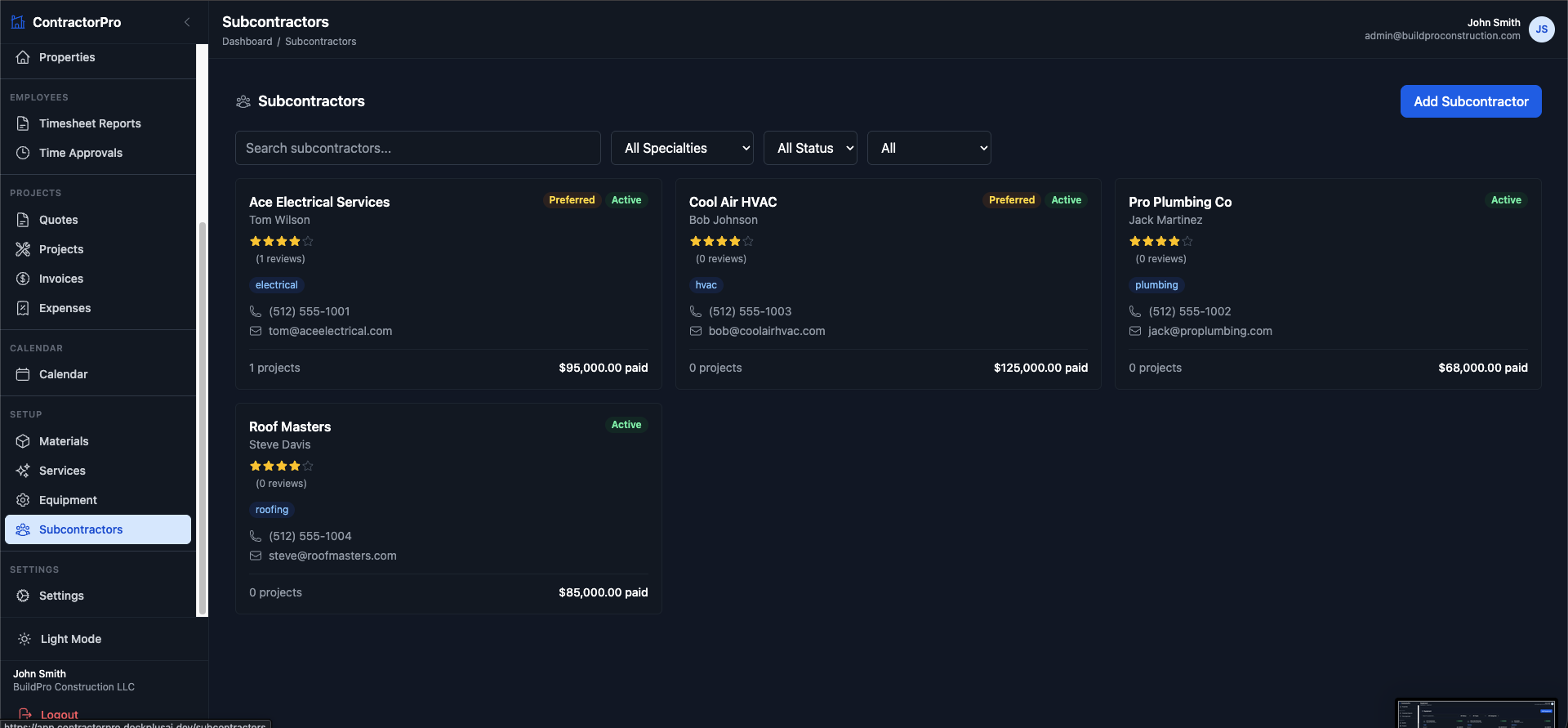Open Timesheet Reports from the sidebar
The height and width of the screenshot is (728, 1568).
point(90,123)
